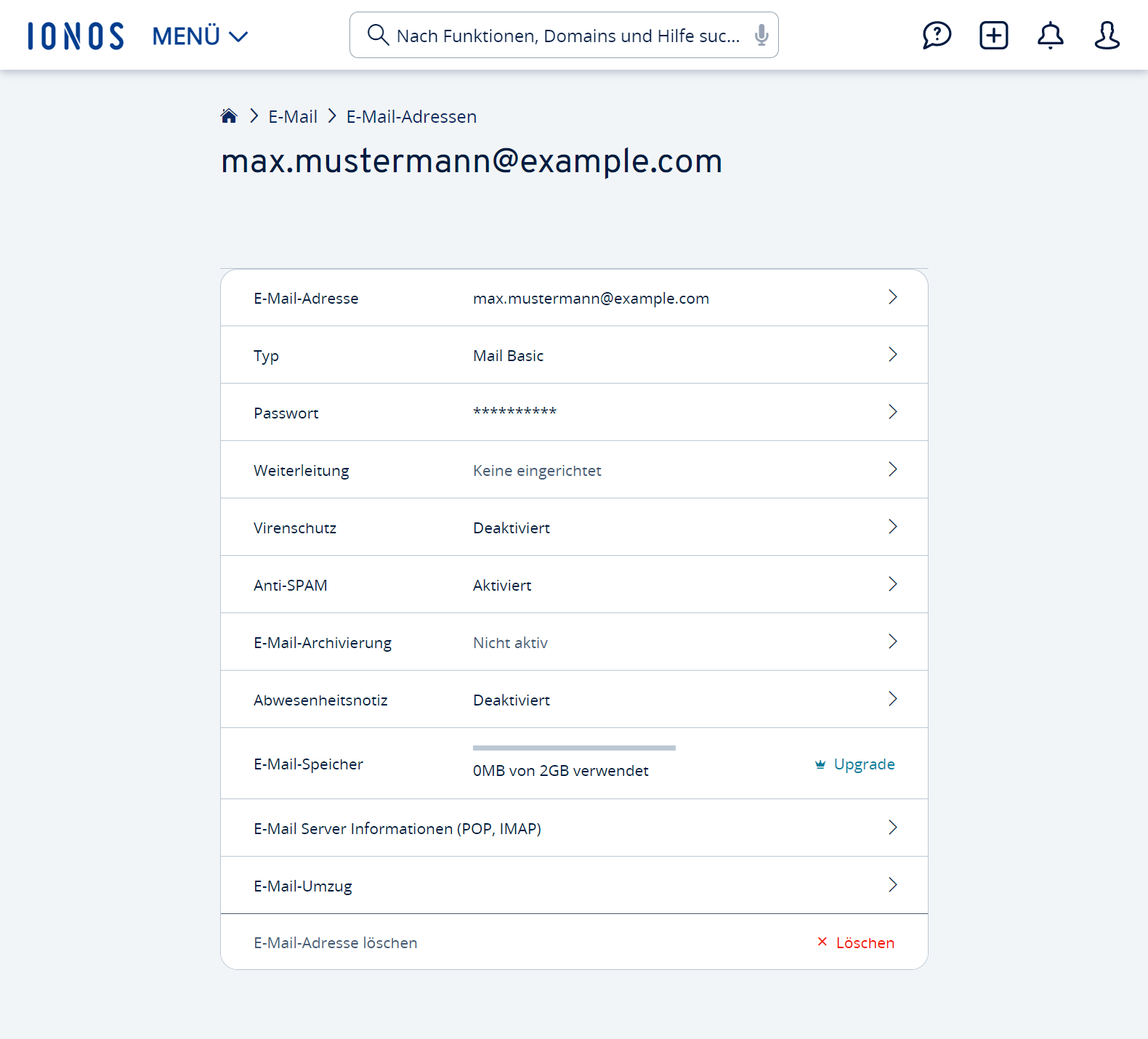This screenshot has width=1148, height=1039.
Task: Open E-Mail Server Informationen chevron
Action: (893, 828)
